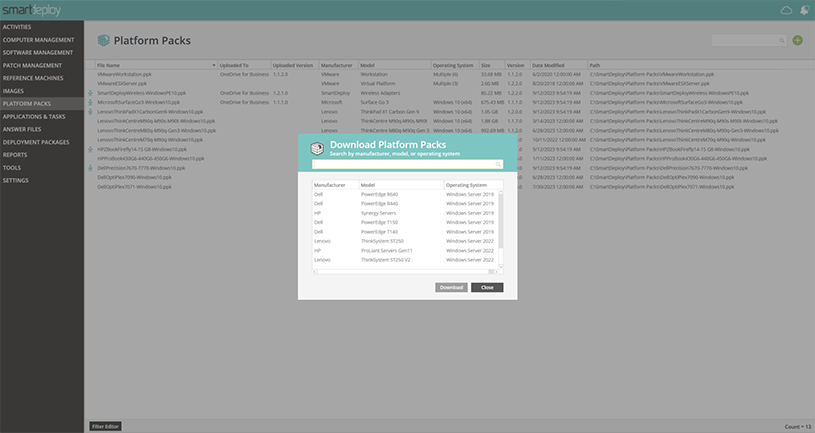Select LenovoThinkCentreM80q-M90q-Gen3-Windows10.ppk row

tap(156, 130)
